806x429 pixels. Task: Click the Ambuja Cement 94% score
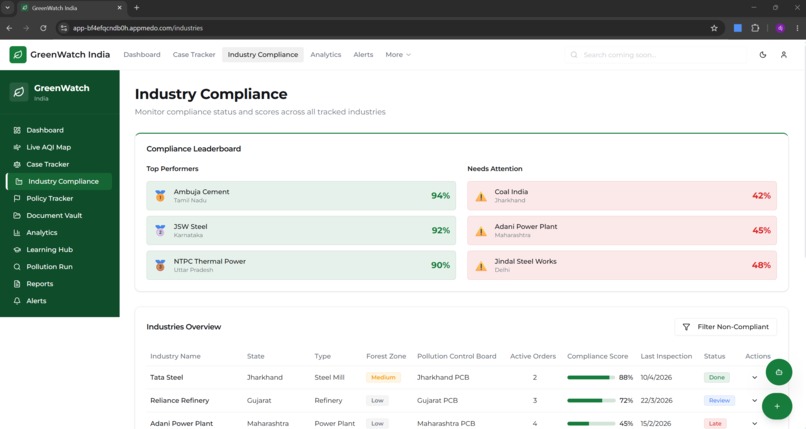click(441, 196)
